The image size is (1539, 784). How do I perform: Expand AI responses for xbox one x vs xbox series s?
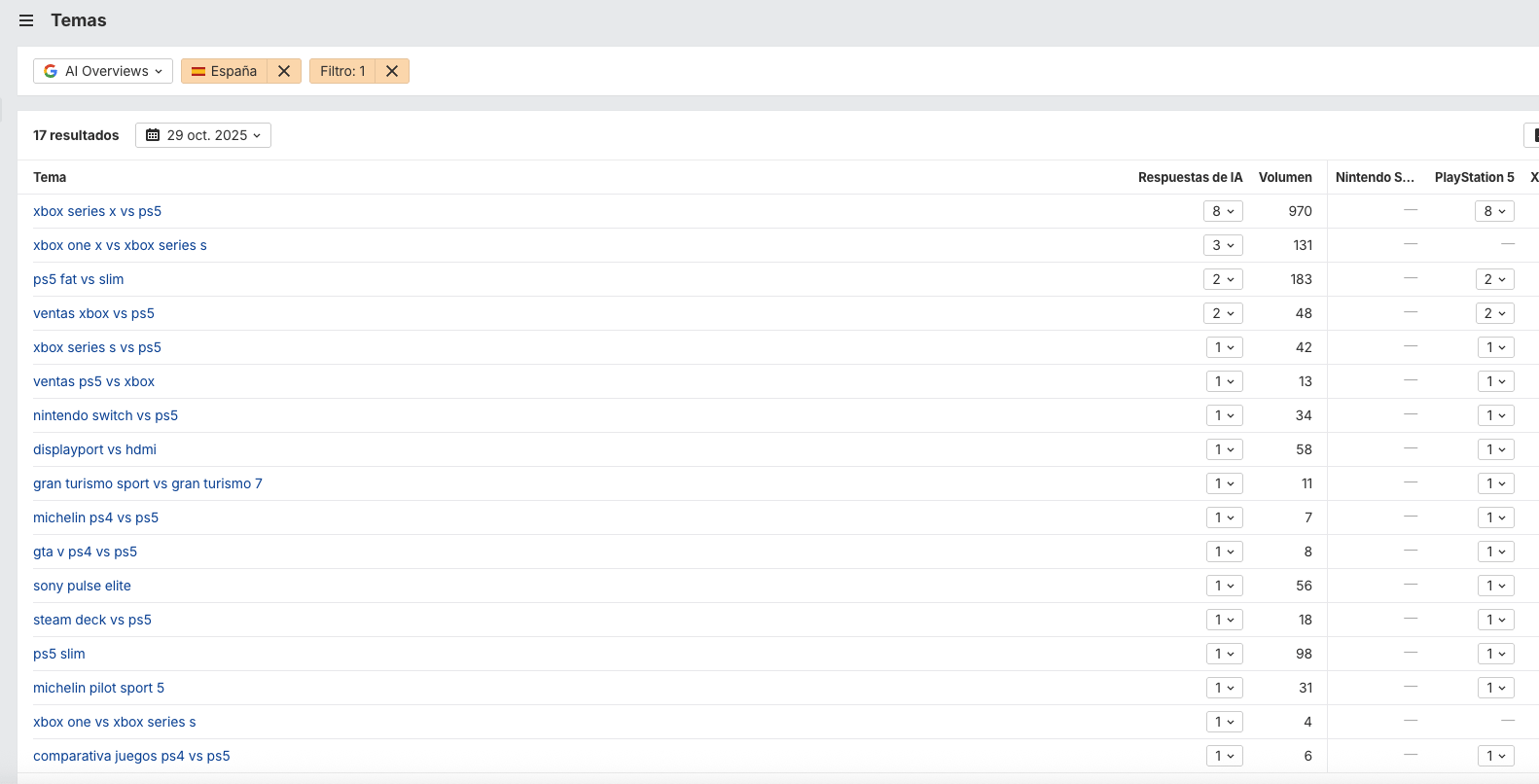click(1223, 245)
